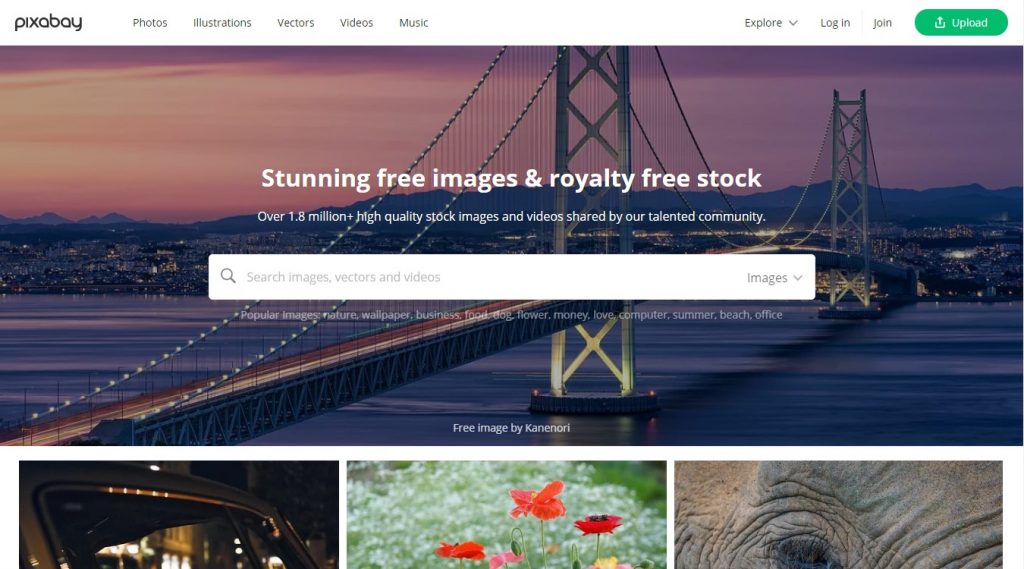Open the elephant skin close-up thumbnail
Screen dimensions: 1024x569
click(839, 515)
